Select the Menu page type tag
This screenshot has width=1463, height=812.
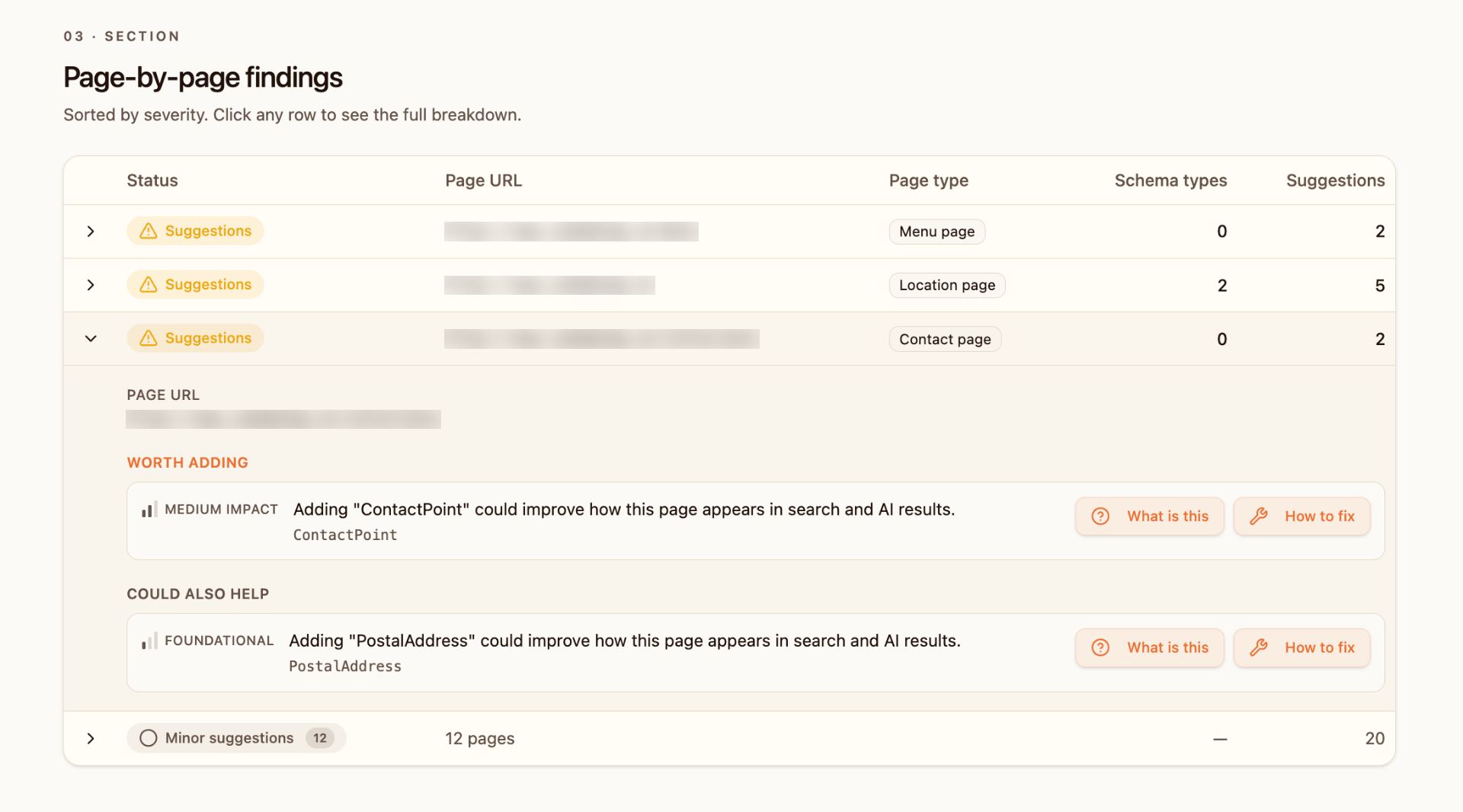936,232
